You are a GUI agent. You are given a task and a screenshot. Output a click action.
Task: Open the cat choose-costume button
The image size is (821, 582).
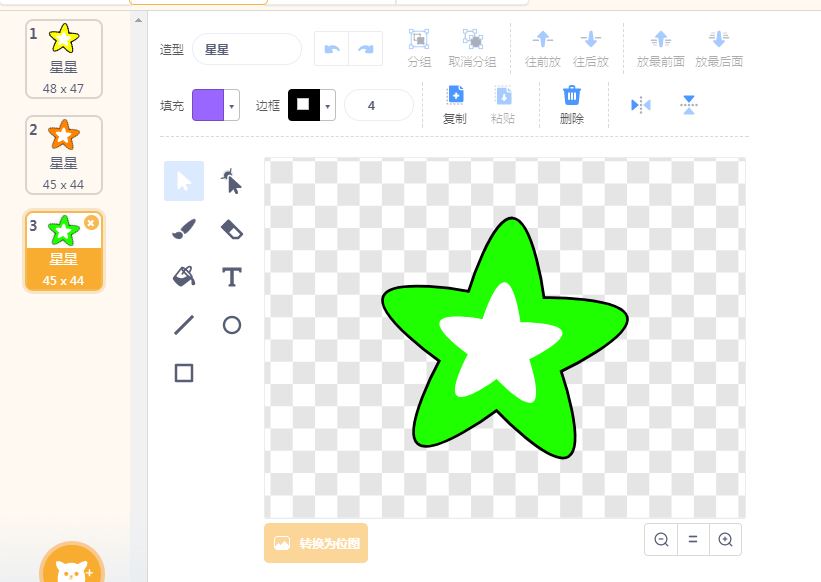(72, 565)
